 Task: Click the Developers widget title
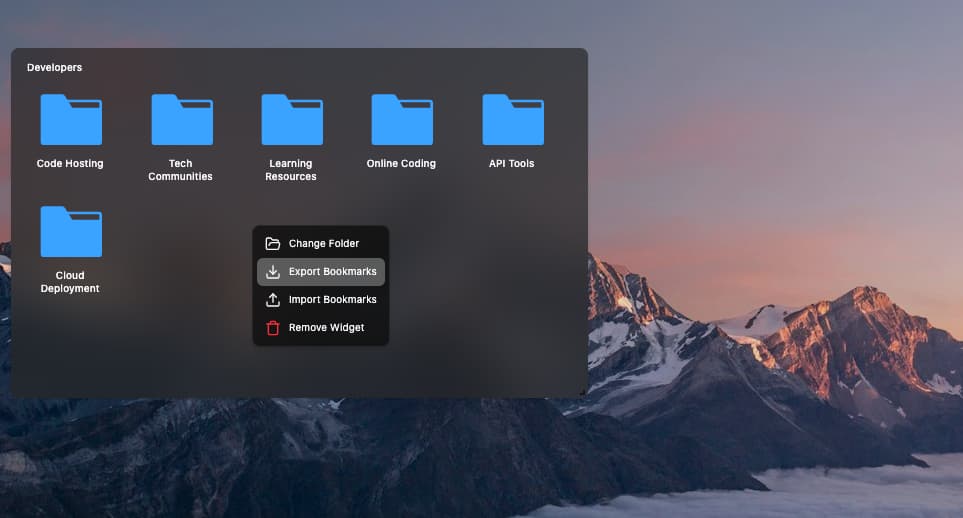pyautogui.click(x=55, y=68)
